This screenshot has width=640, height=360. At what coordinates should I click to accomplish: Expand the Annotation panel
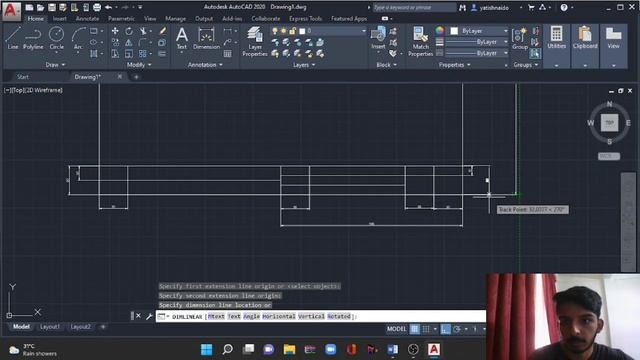coord(205,65)
